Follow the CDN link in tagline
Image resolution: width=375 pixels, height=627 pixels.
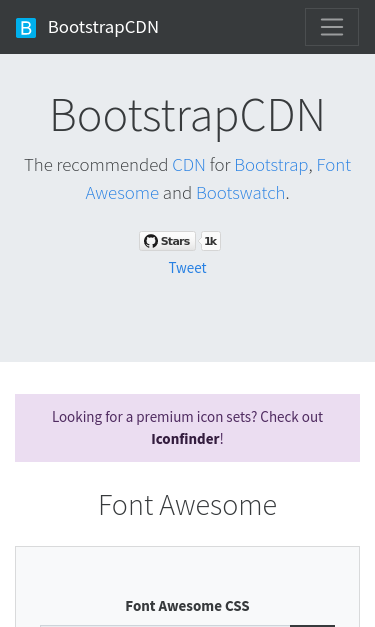(189, 165)
